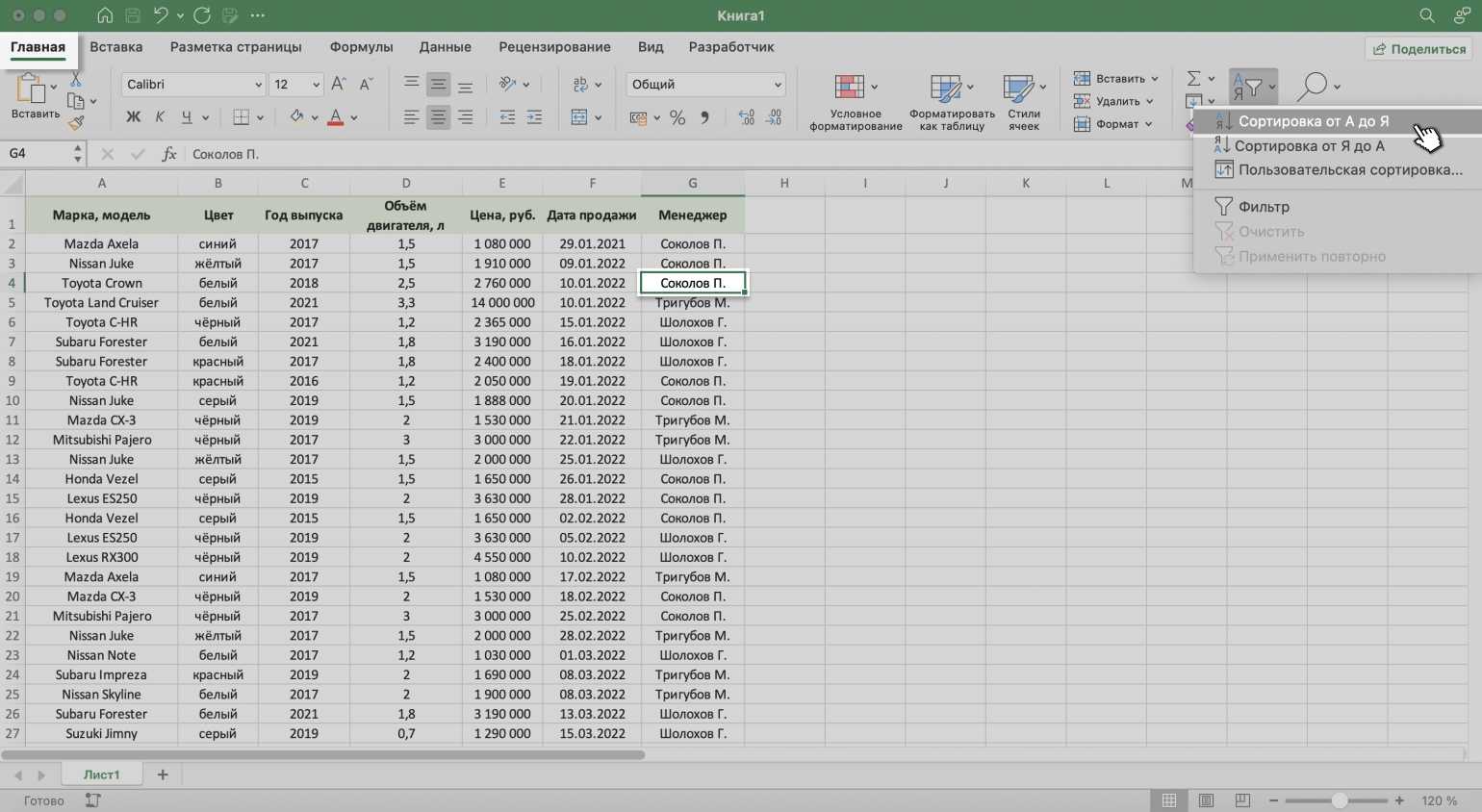Select 'Сортировка от Я до А' menu item

point(1309,146)
